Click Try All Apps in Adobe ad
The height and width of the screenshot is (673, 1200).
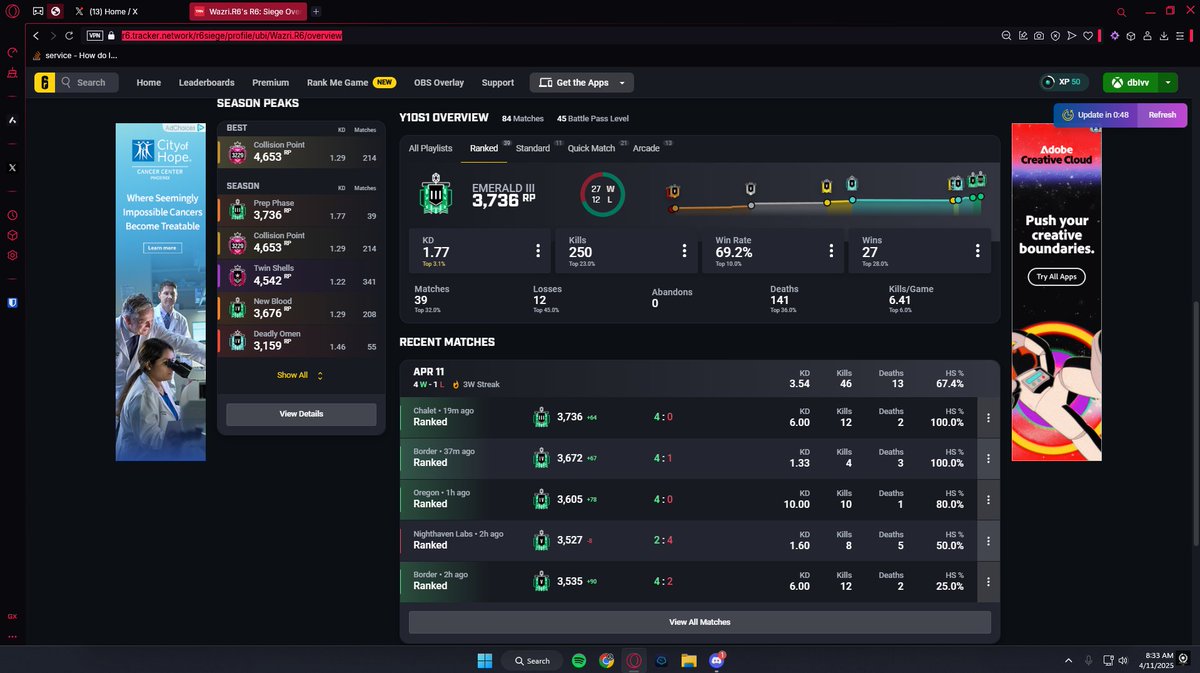pos(1056,277)
